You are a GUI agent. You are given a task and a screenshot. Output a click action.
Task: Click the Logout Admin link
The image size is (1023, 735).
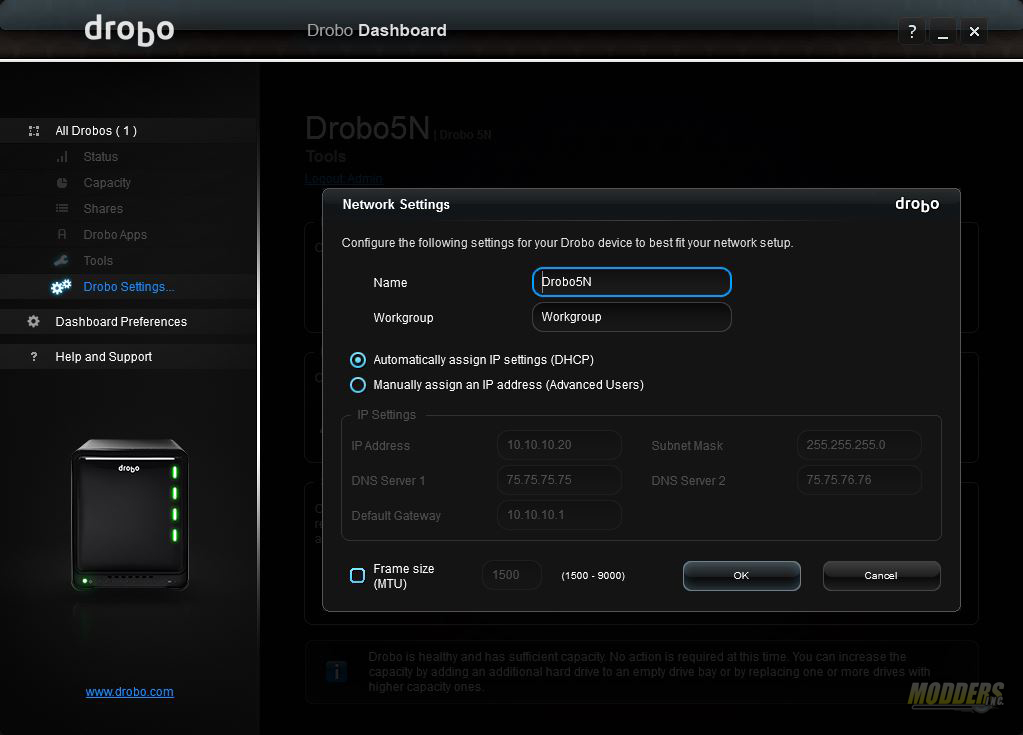pyautogui.click(x=344, y=179)
